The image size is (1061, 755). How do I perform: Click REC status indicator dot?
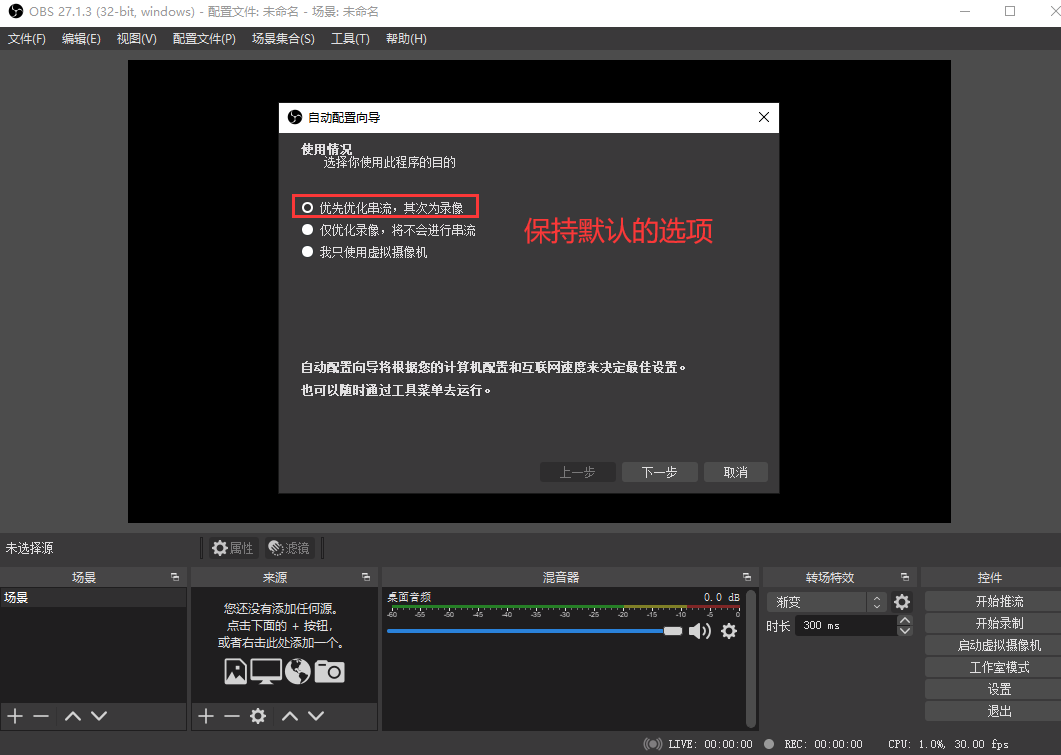point(769,744)
